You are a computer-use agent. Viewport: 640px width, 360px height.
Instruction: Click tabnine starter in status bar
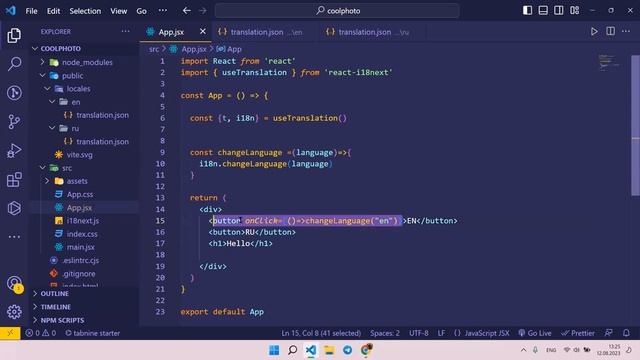point(93,333)
